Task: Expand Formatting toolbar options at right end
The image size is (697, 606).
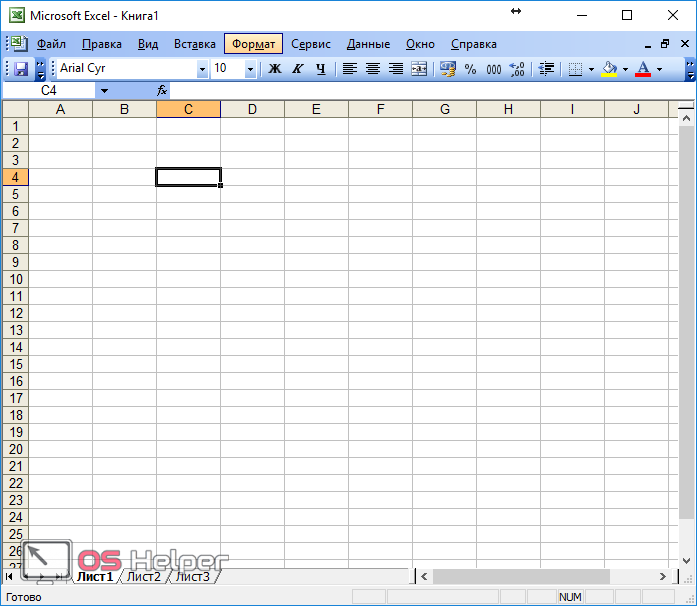Action: (690, 69)
